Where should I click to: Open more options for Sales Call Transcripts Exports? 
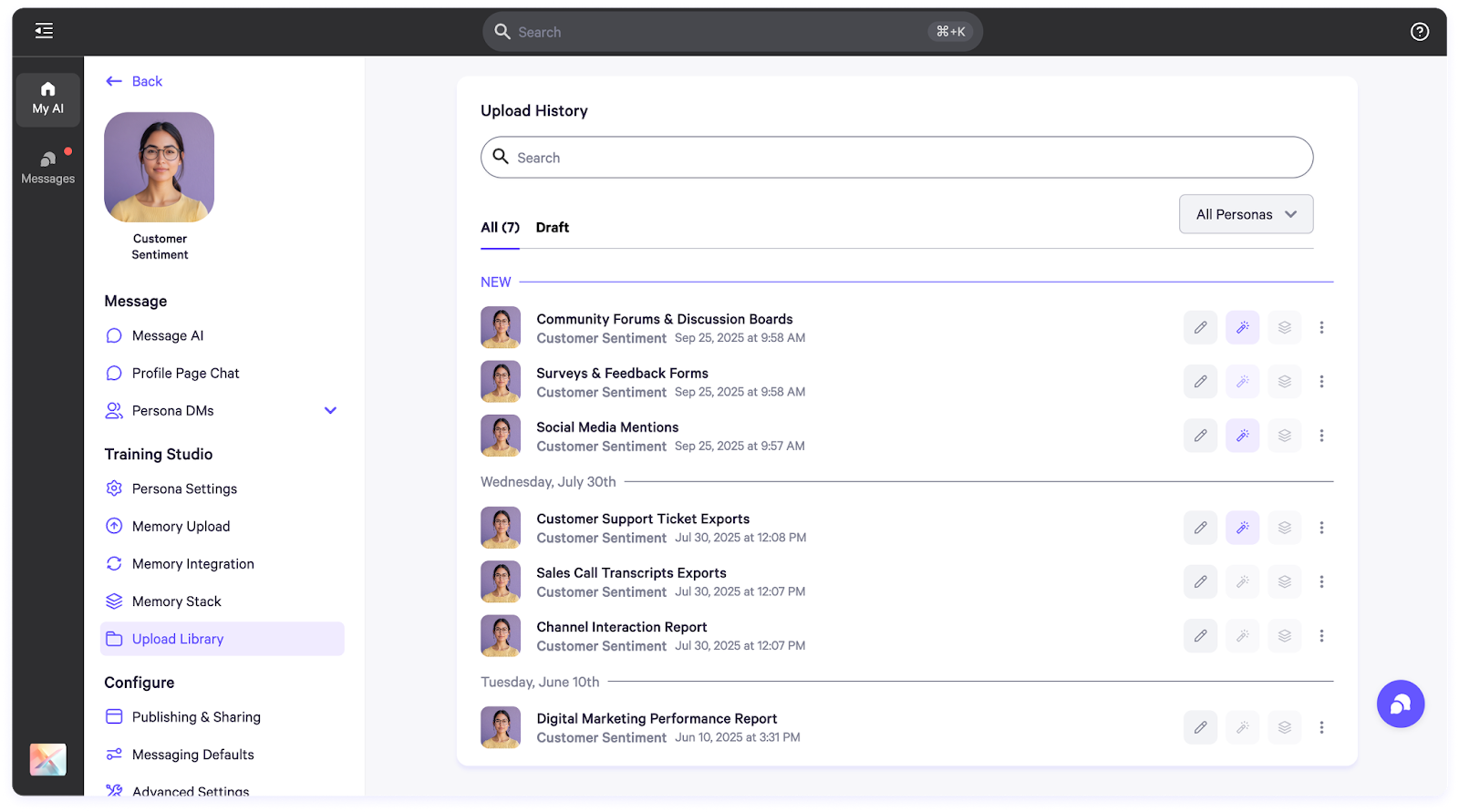tap(1321, 581)
